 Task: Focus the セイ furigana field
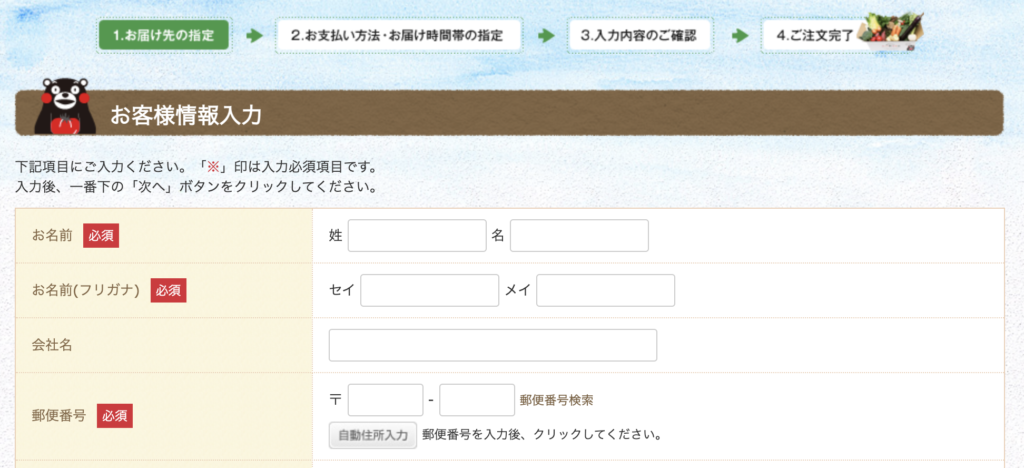point(430,290)
